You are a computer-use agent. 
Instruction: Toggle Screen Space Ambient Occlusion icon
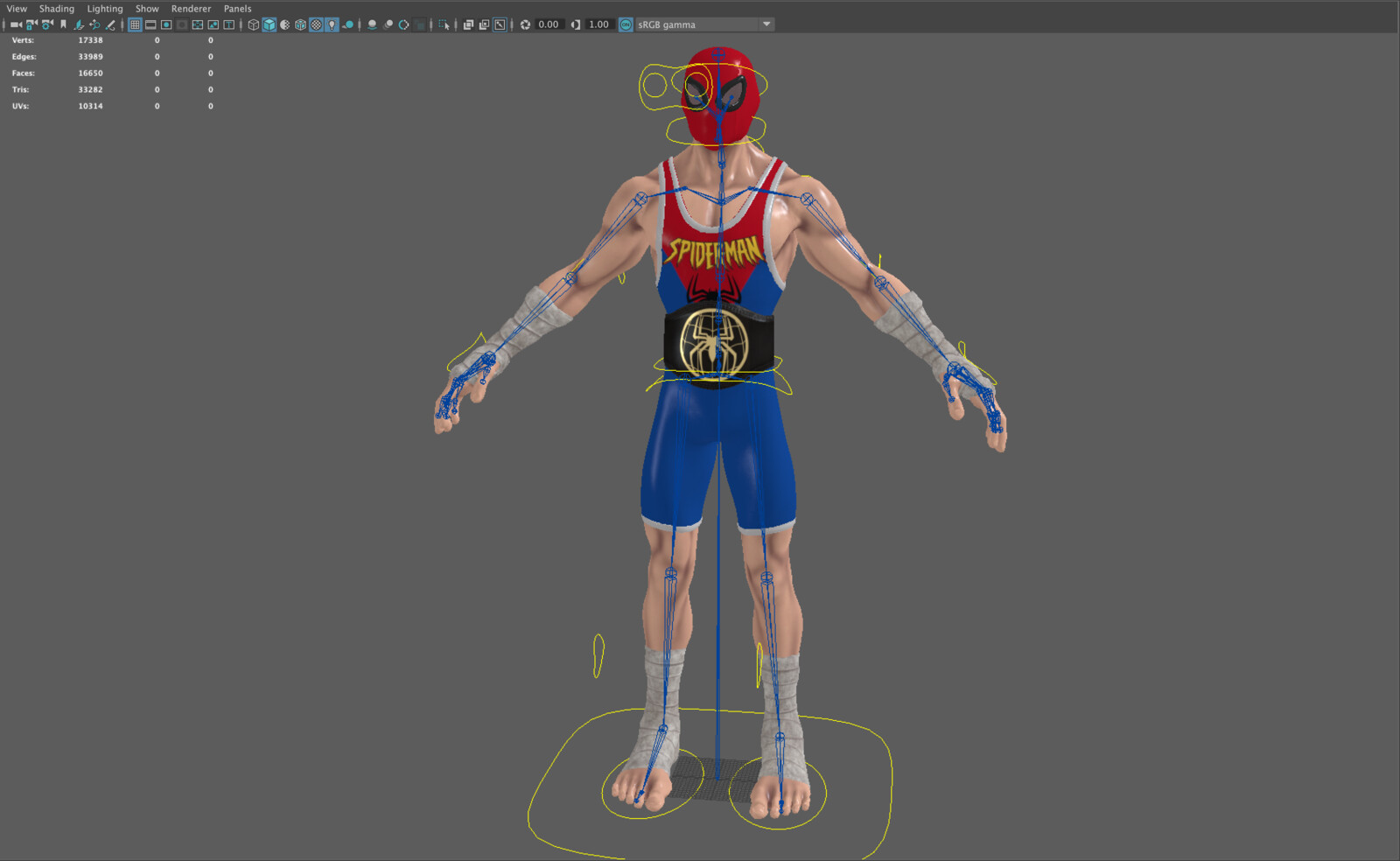[x=372, y=24]
